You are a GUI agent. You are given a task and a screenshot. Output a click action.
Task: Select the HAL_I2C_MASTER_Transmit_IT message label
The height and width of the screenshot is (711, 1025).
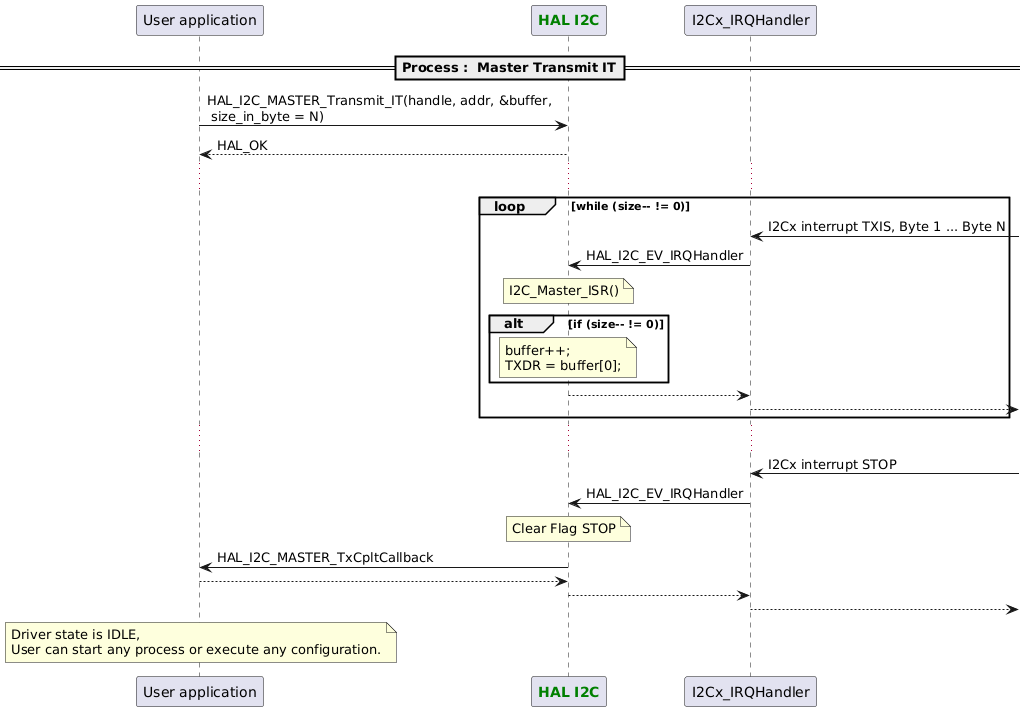[x=378, y=108]
